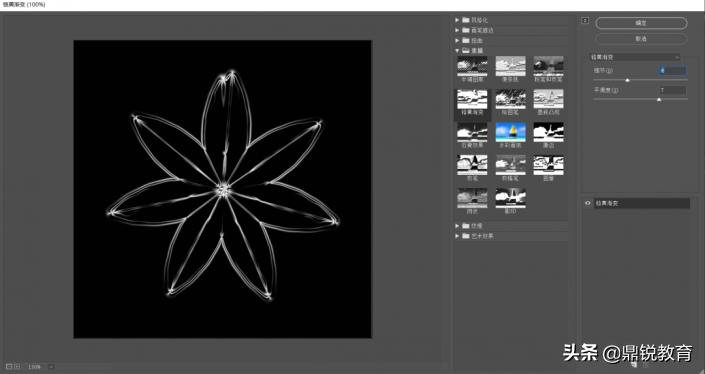The width and height of the screenshot is (705, 374).
Task: Select the 铬黄渐变 (Chrome) filter thumbnail
Action: pyautogui.click(x=472, y=100)
